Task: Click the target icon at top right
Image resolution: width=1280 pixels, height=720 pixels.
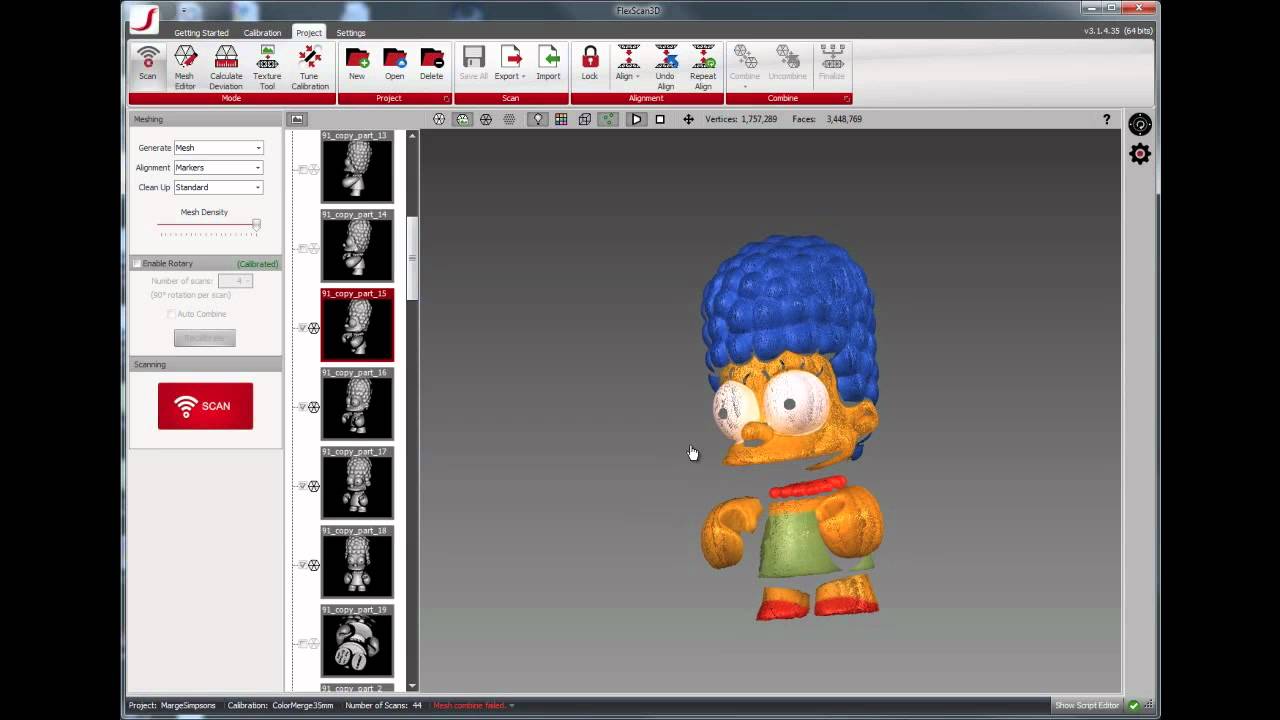Action: coord(1140,124)
